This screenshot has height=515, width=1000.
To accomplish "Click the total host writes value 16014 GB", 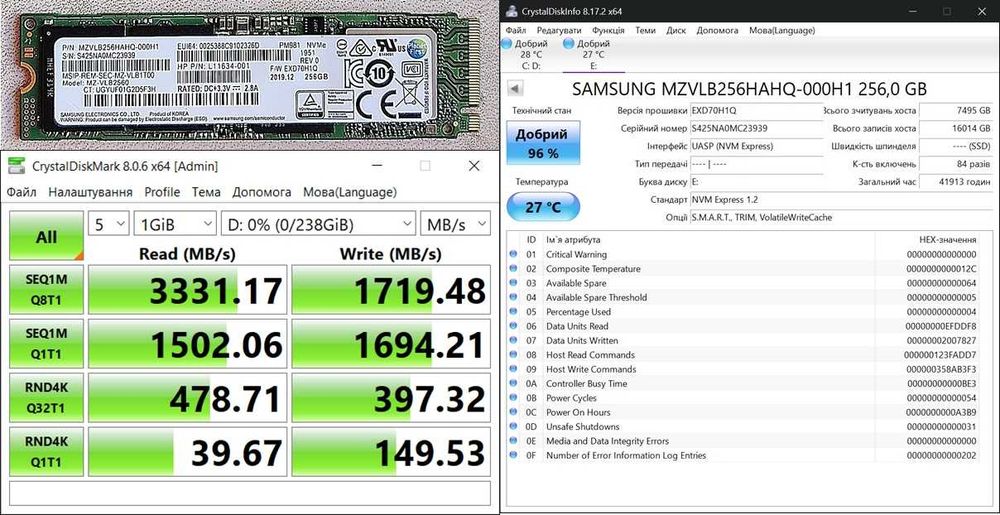I will pos(956,128).
